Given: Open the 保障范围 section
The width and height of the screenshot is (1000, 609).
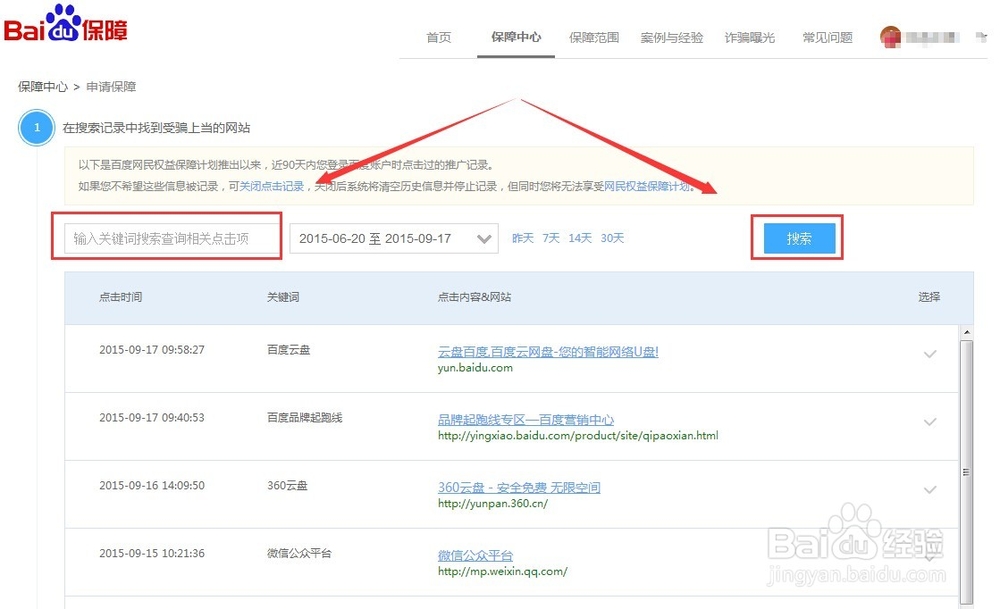Looking at the screenshot, I should click(594, 37).
